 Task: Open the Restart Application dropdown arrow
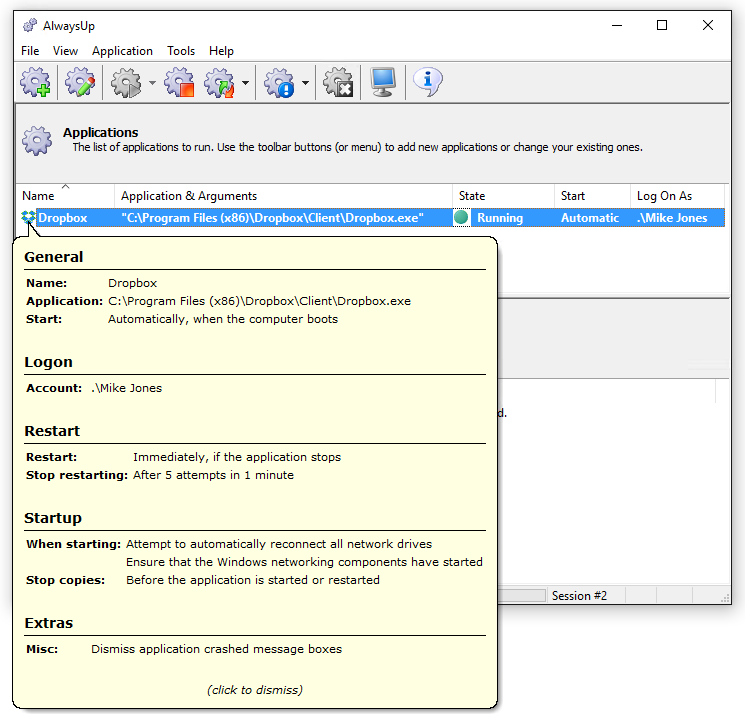click(x=245, y=83)
